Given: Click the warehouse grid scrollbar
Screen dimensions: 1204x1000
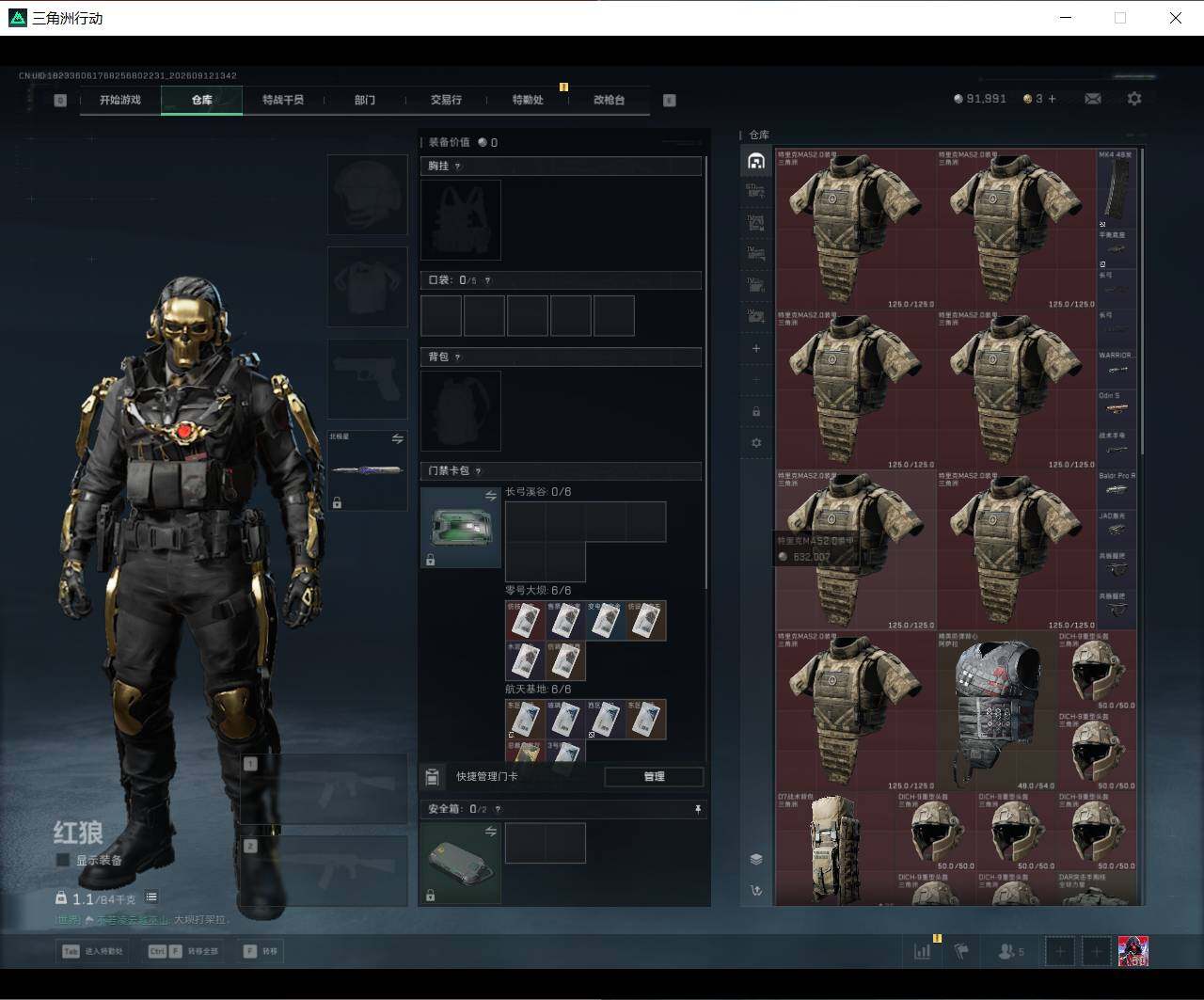Looking at the screenshot, I should [1142, 301].
